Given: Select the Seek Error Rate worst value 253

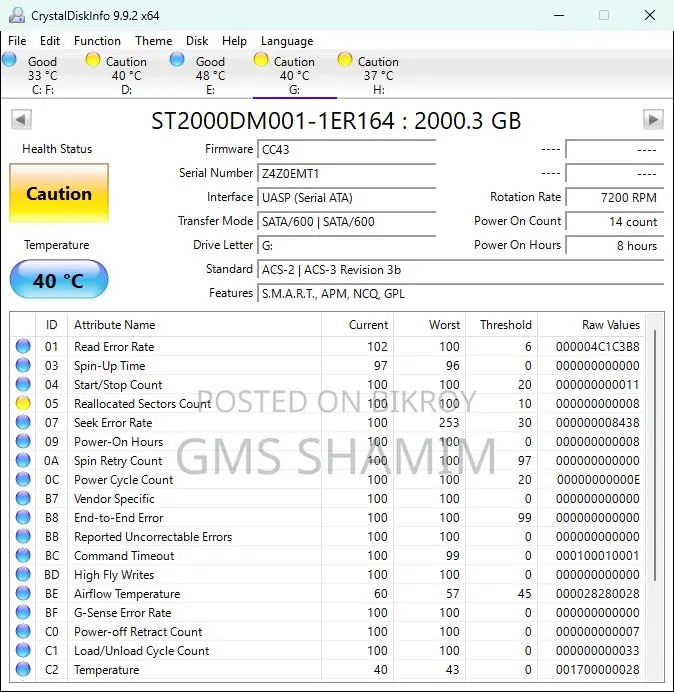Looking at the screenshot, I should [x=449, y=422].
